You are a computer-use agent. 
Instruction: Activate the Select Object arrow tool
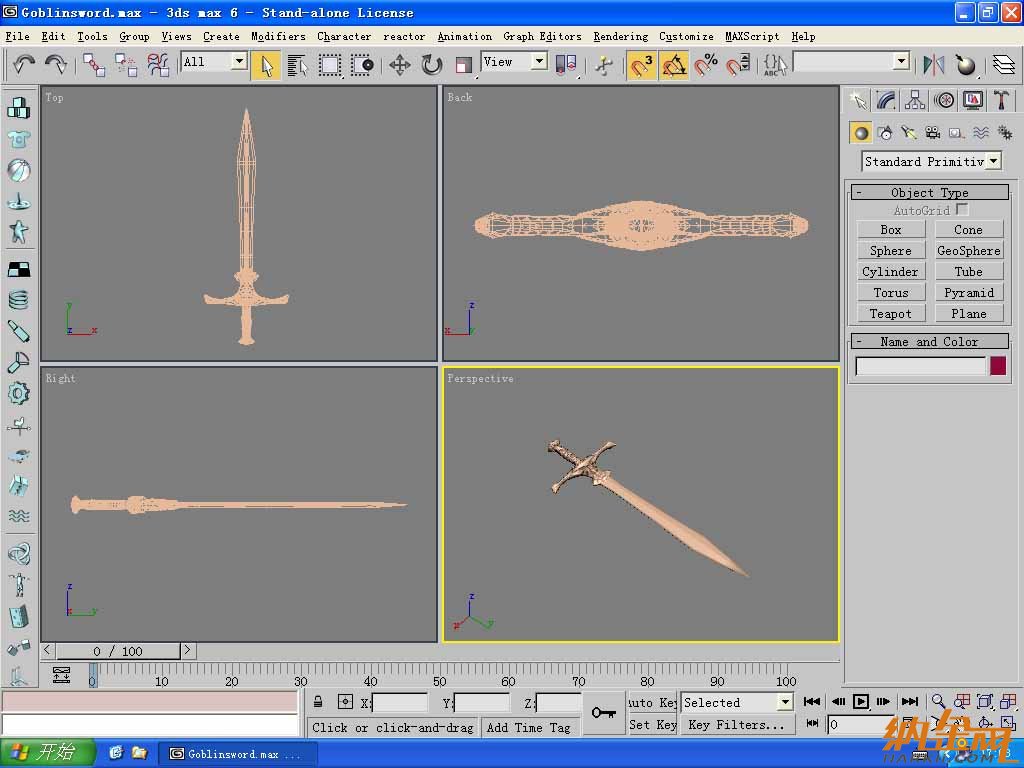pyautogui.click(x=266, y=65)
